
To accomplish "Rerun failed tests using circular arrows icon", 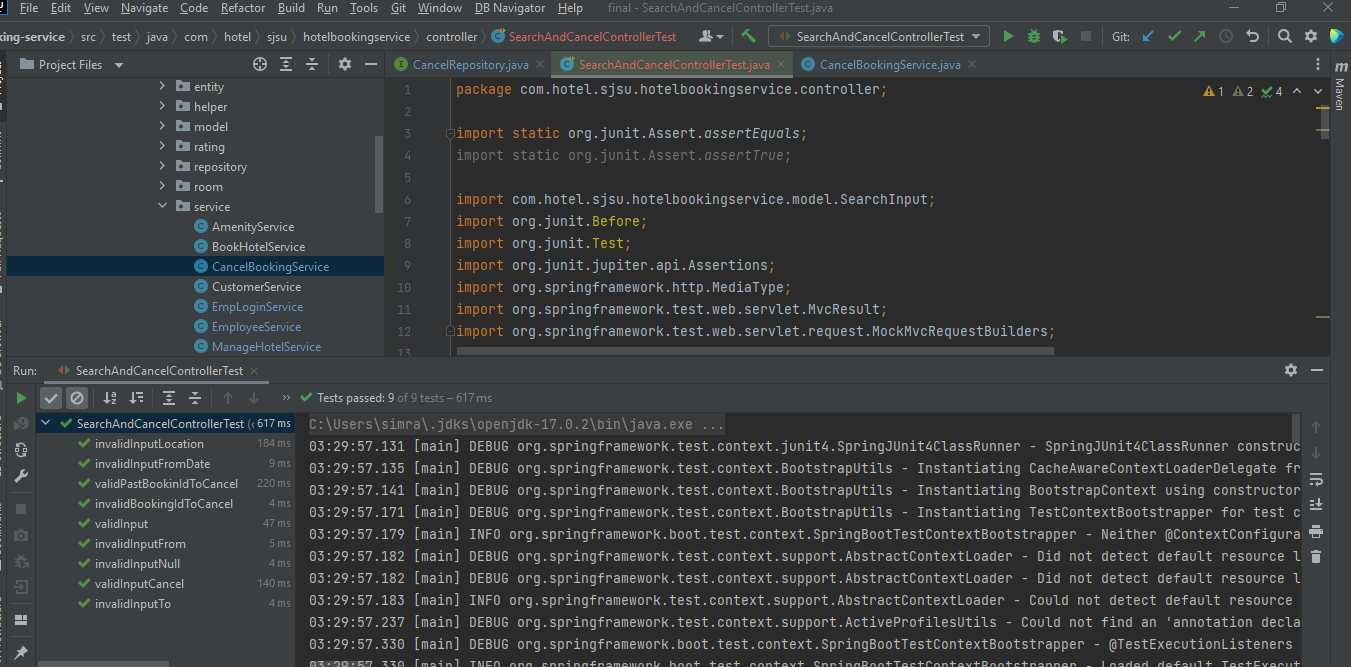I will tap(20, 449).
